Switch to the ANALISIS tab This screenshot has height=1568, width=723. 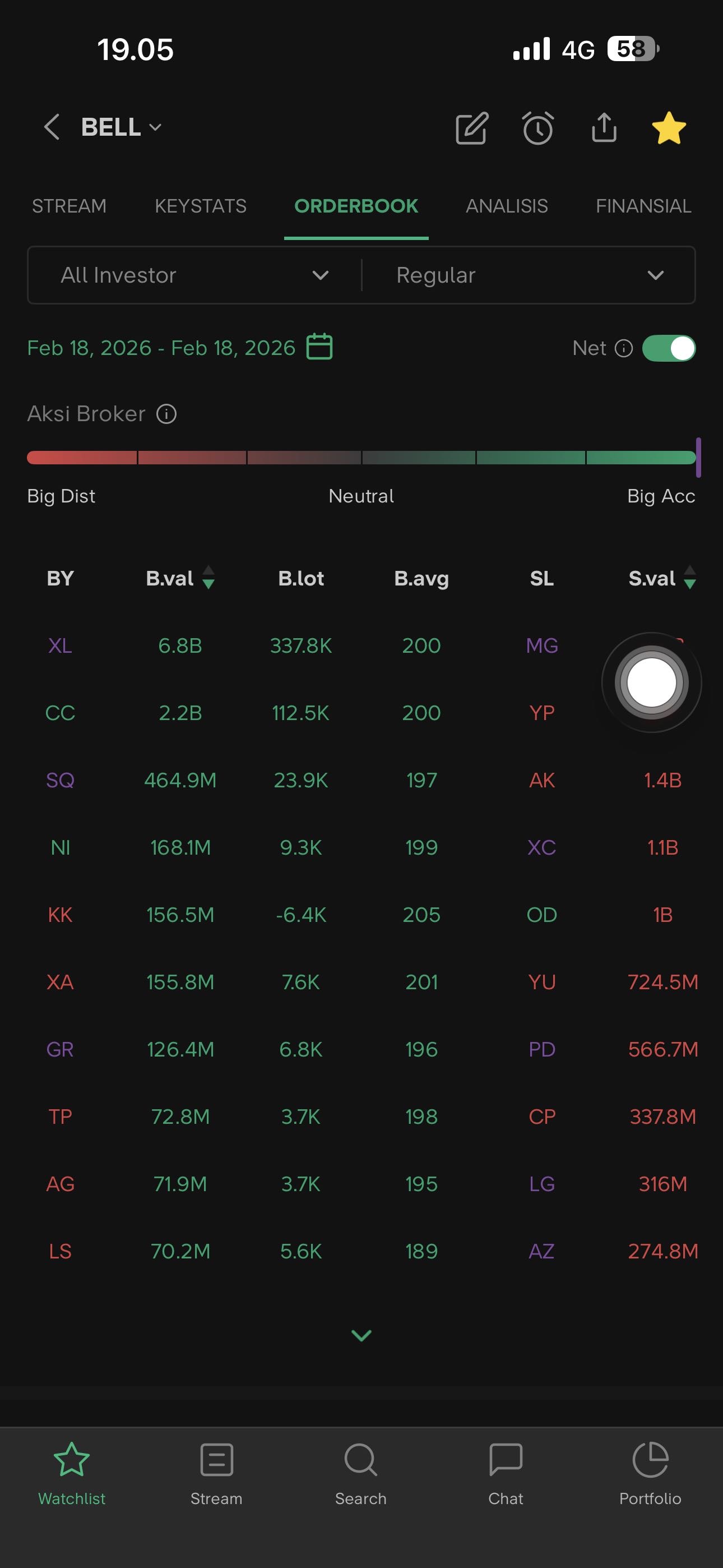click(x=506, y=206)
